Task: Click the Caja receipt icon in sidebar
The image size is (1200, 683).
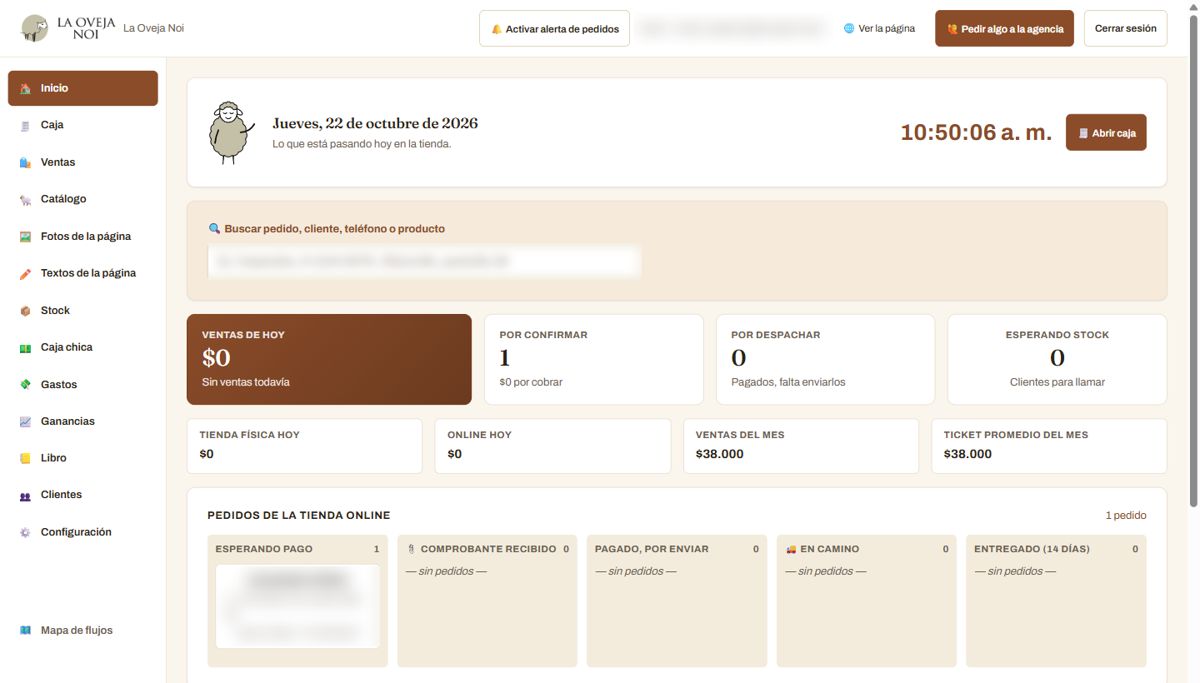Action: pyautogui.click(x=25, y=125)
